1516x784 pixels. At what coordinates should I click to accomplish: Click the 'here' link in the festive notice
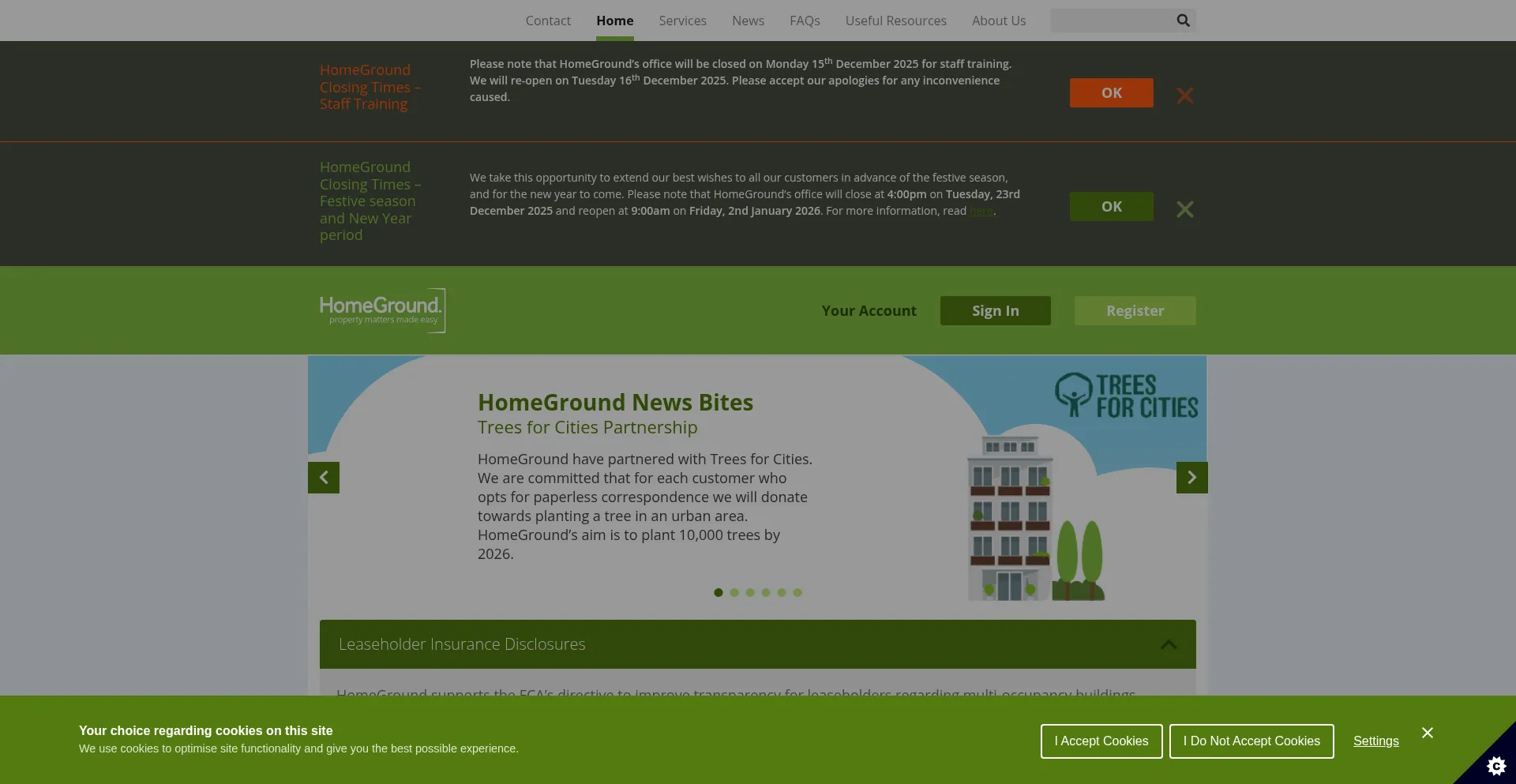[981, 211]
